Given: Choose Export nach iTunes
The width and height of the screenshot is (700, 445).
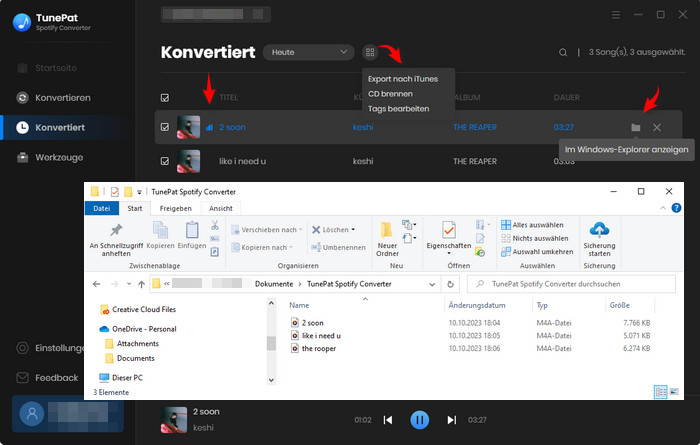Looking at the screenshot, I should click(x=403, y=79).
